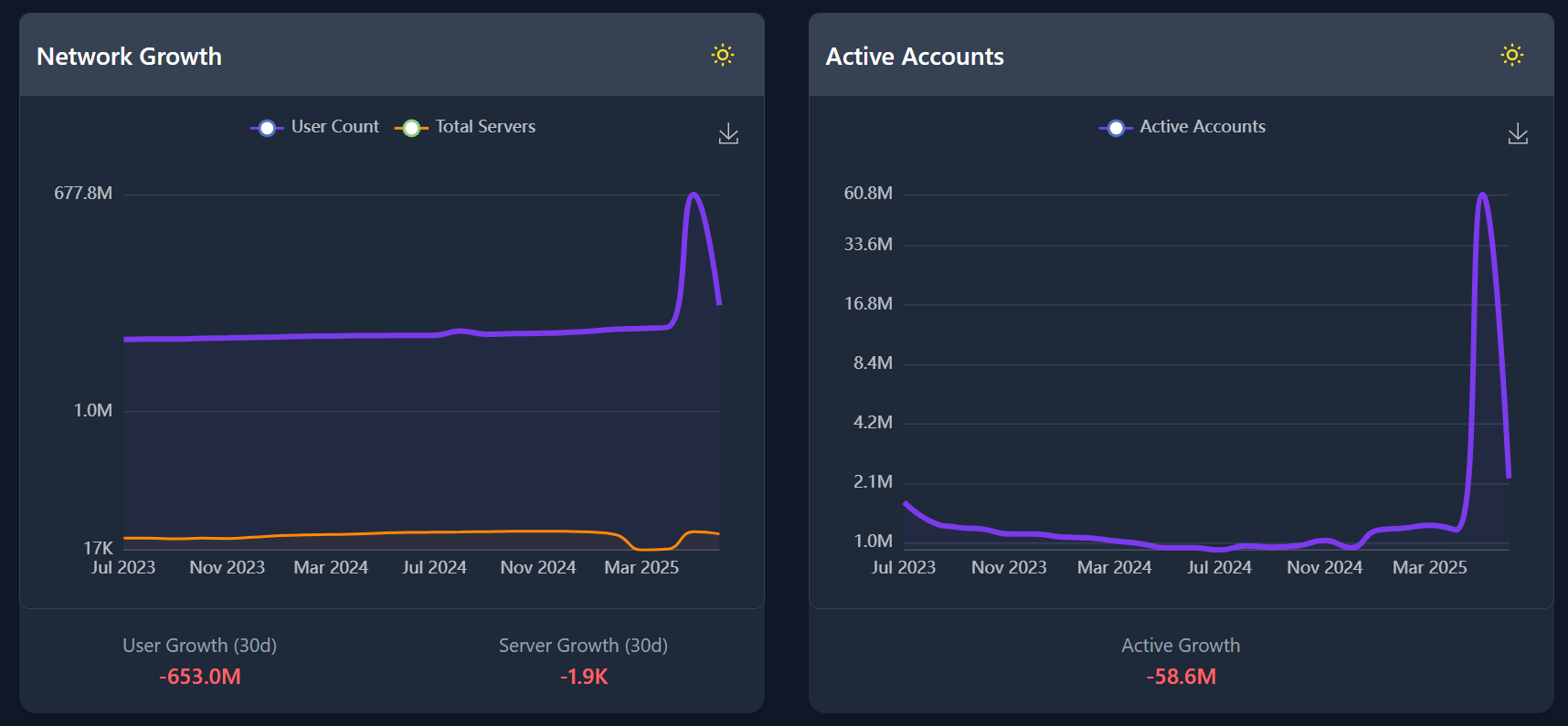Screen dimensions: 1568x726
Task: Click the Server Growth value -1.9K
Action: pos(584,677)
